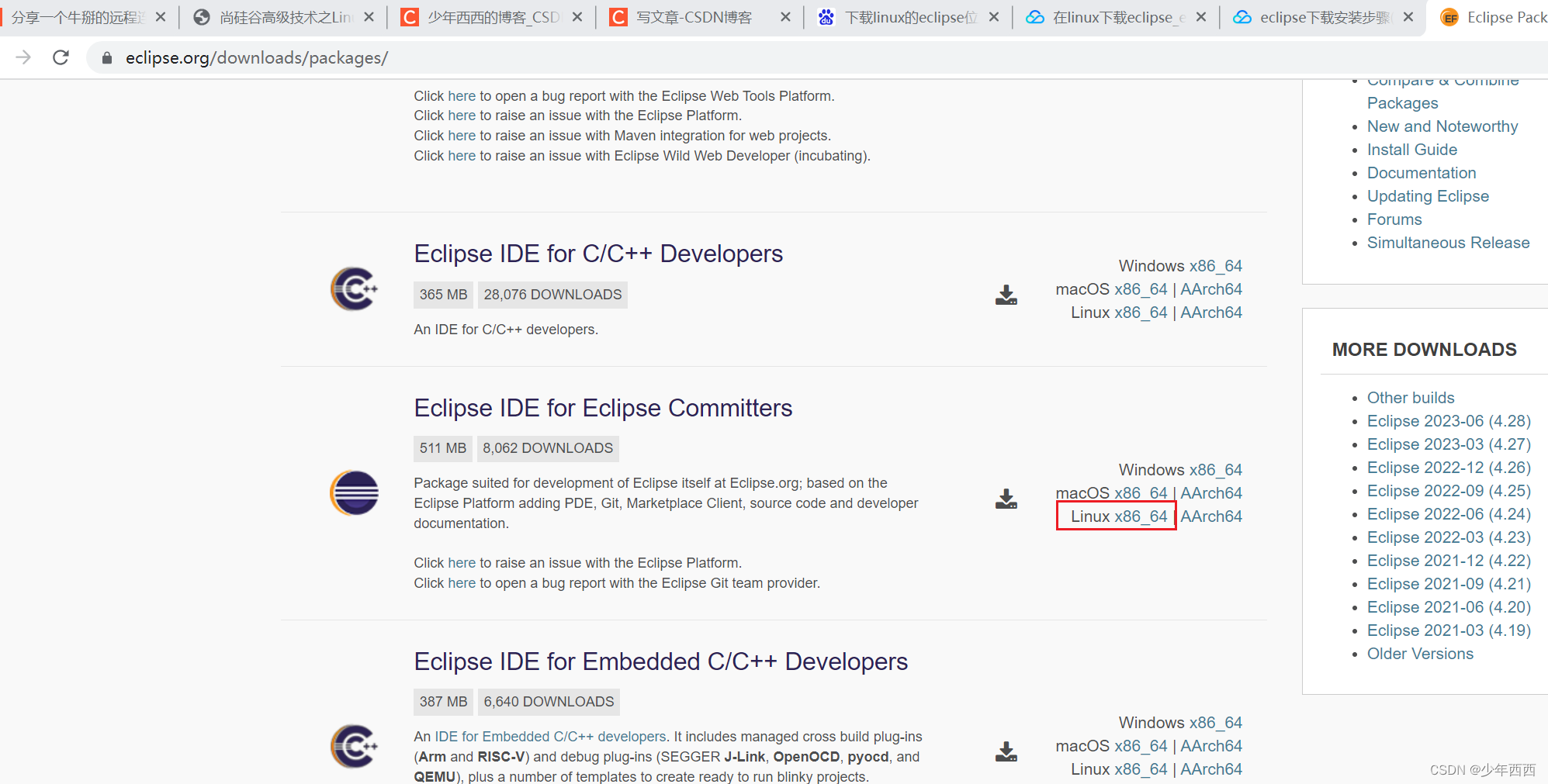Download macOS AArch64 for Eclipse Committers
The image size is (1548, 784).
coord(1211,493)
